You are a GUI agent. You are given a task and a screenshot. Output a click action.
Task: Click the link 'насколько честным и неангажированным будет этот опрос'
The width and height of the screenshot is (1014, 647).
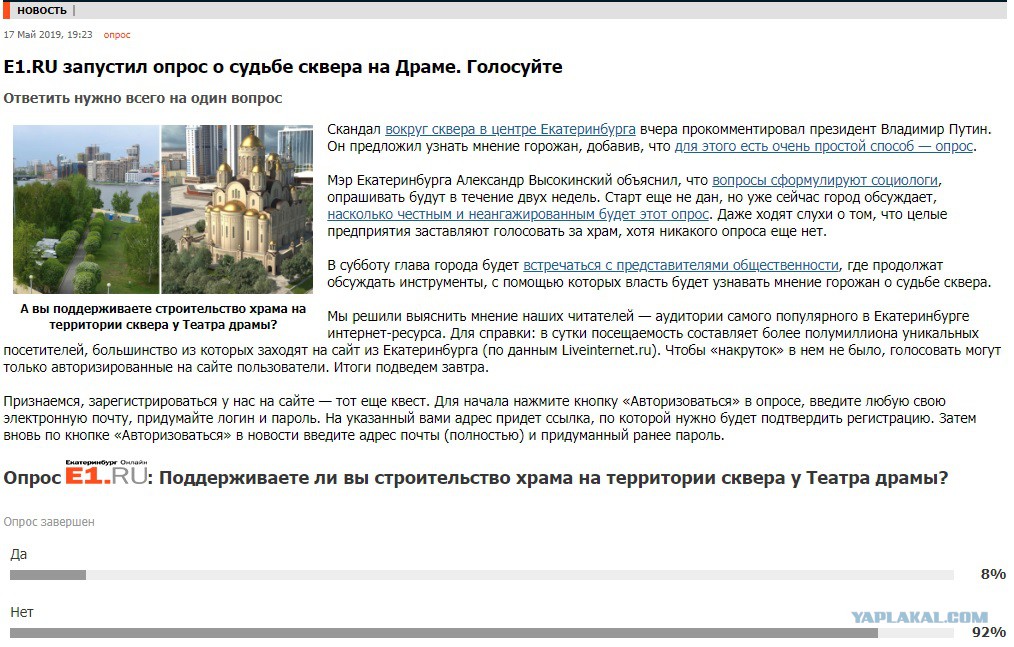click(x=518, y=214)
